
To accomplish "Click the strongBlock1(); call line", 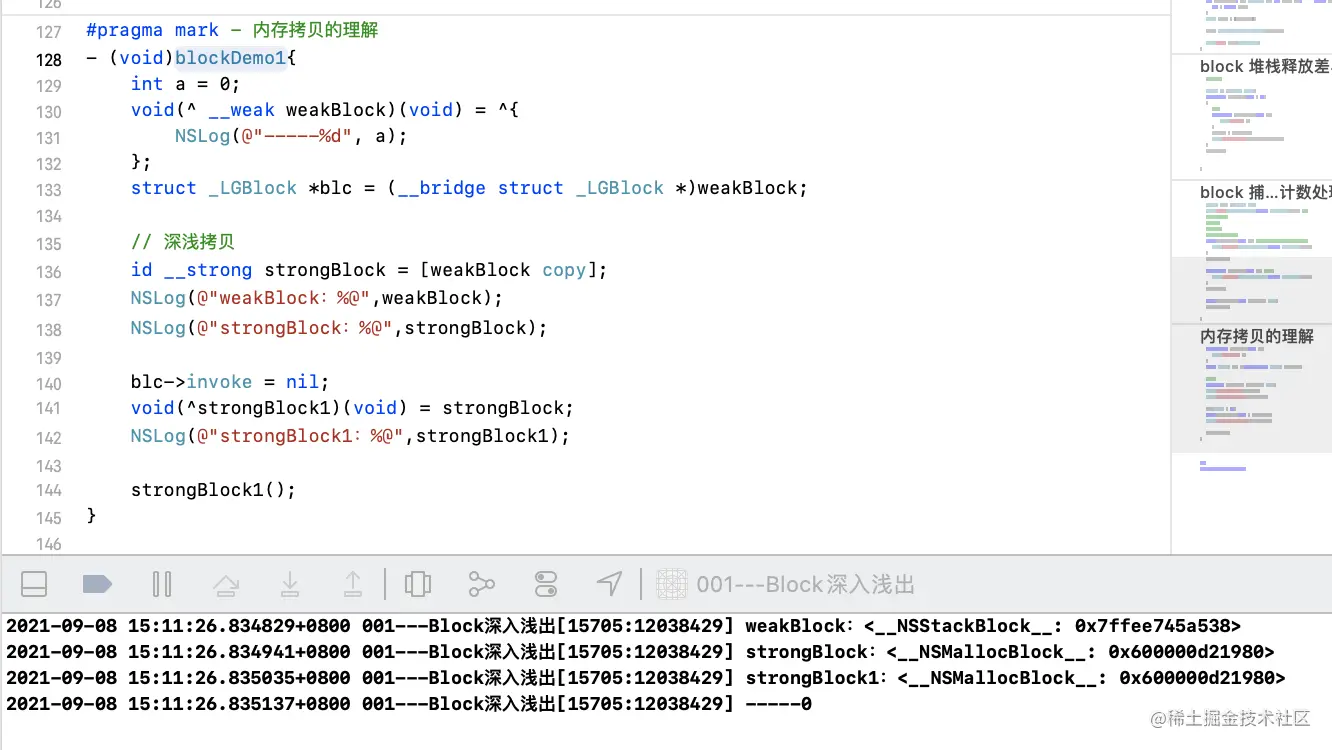I will [213, 490].
